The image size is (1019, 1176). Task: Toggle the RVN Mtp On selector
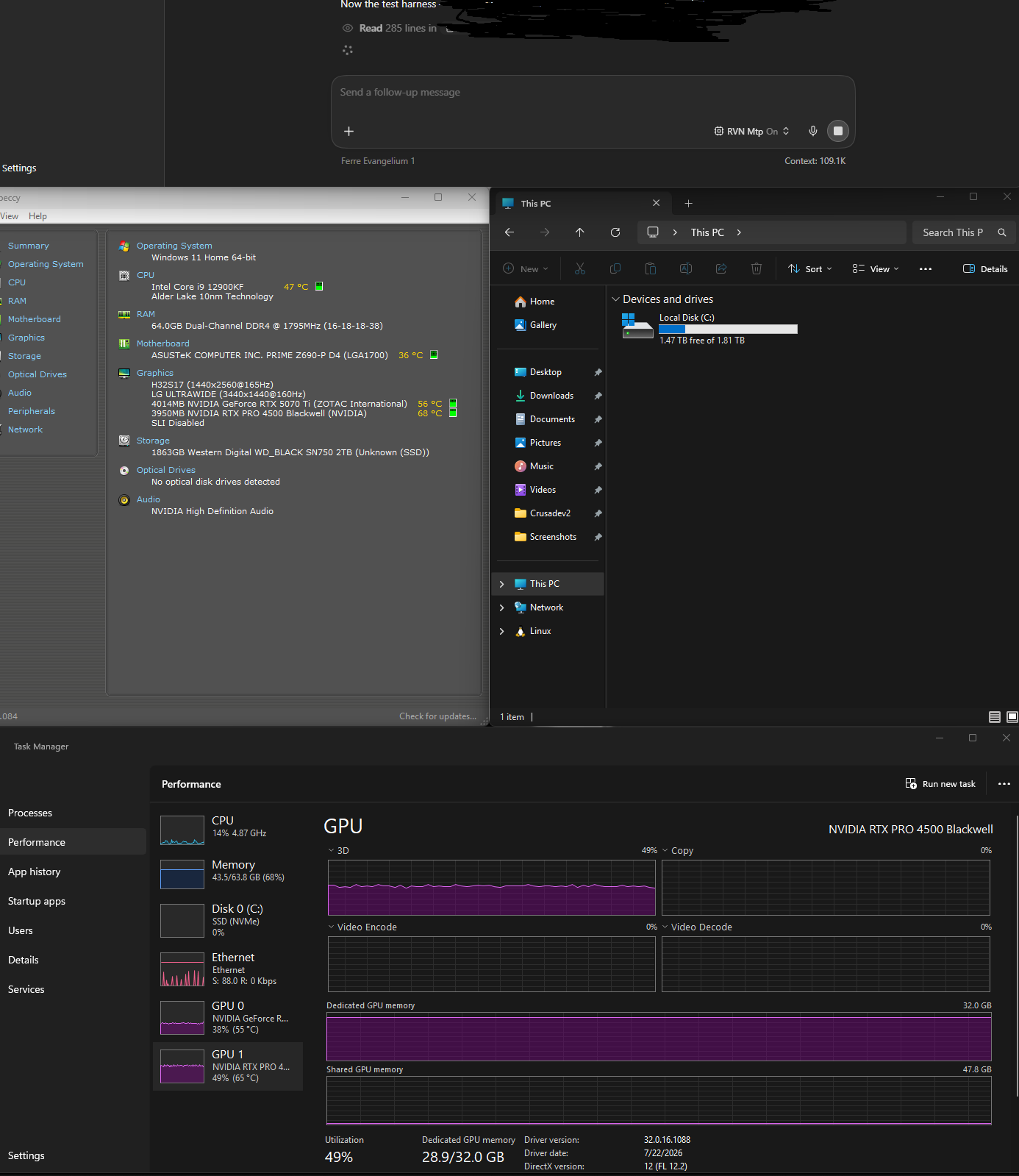click(751, 131)
